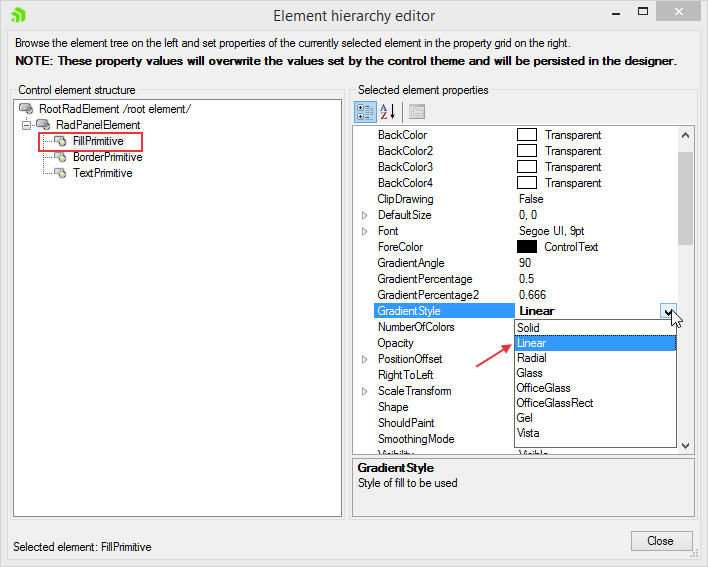Click the property grid scroll up arrow

[685, 135]
